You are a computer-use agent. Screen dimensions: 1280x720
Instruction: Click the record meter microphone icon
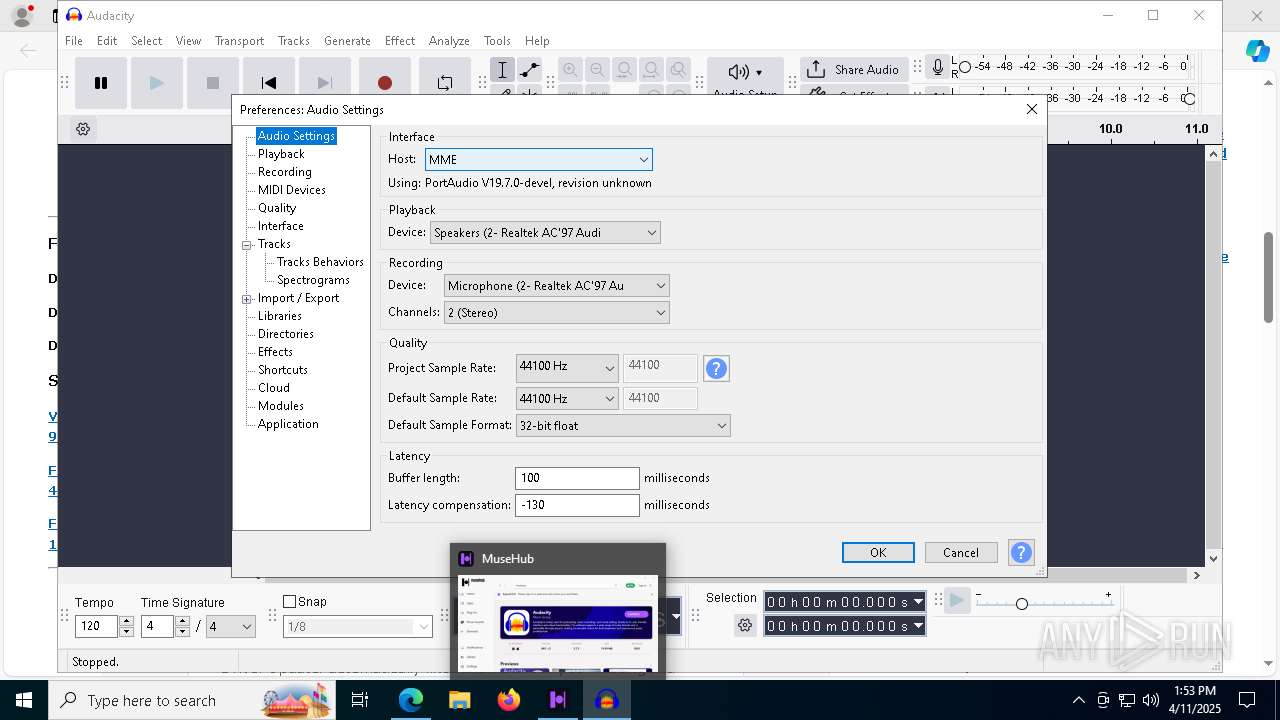coord(937,68)
